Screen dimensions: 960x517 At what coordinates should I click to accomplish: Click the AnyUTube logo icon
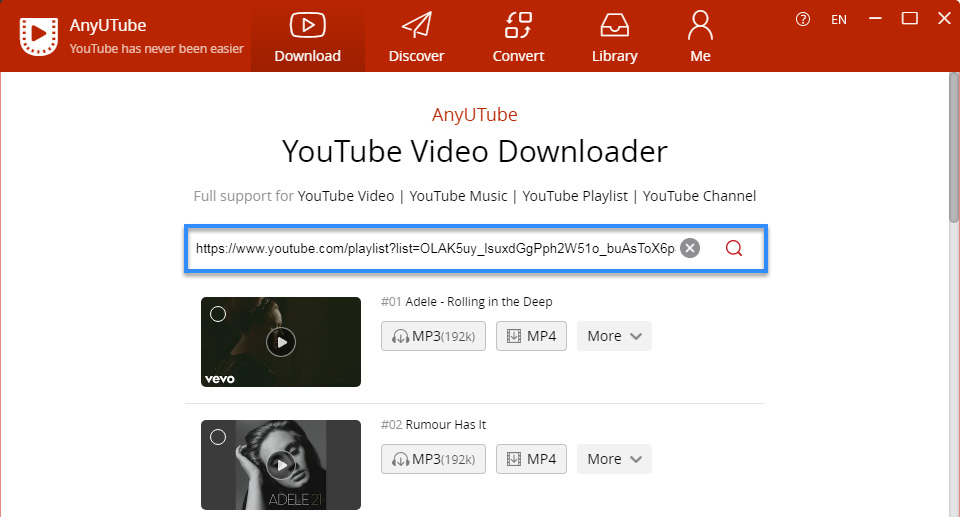(39, 36)
